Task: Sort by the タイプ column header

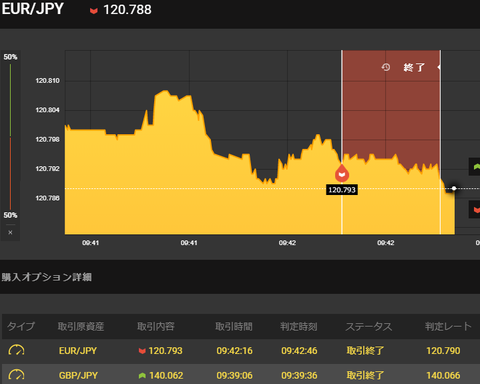Action: (21, 326)
